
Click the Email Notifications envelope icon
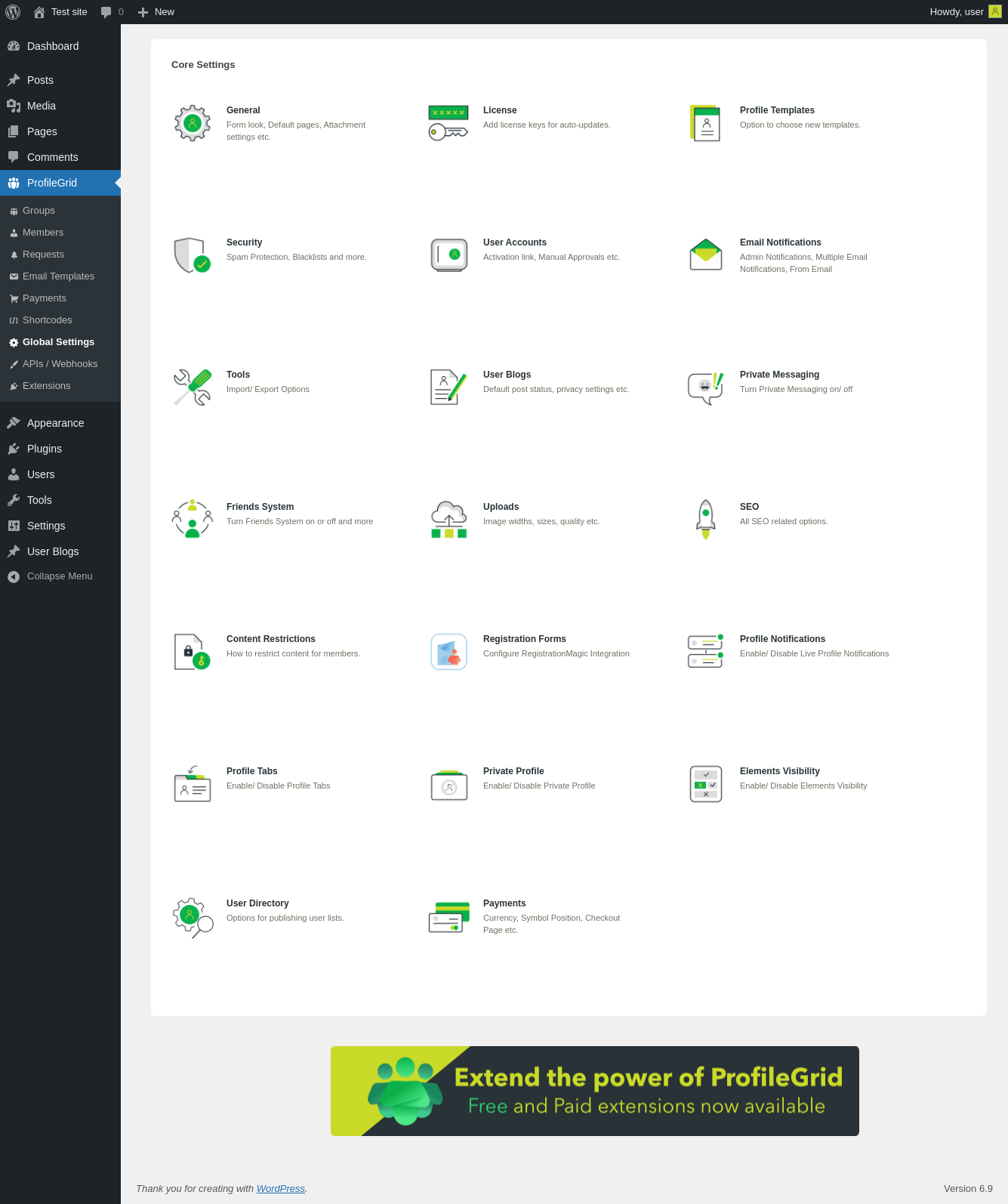(x=706, y=255)
